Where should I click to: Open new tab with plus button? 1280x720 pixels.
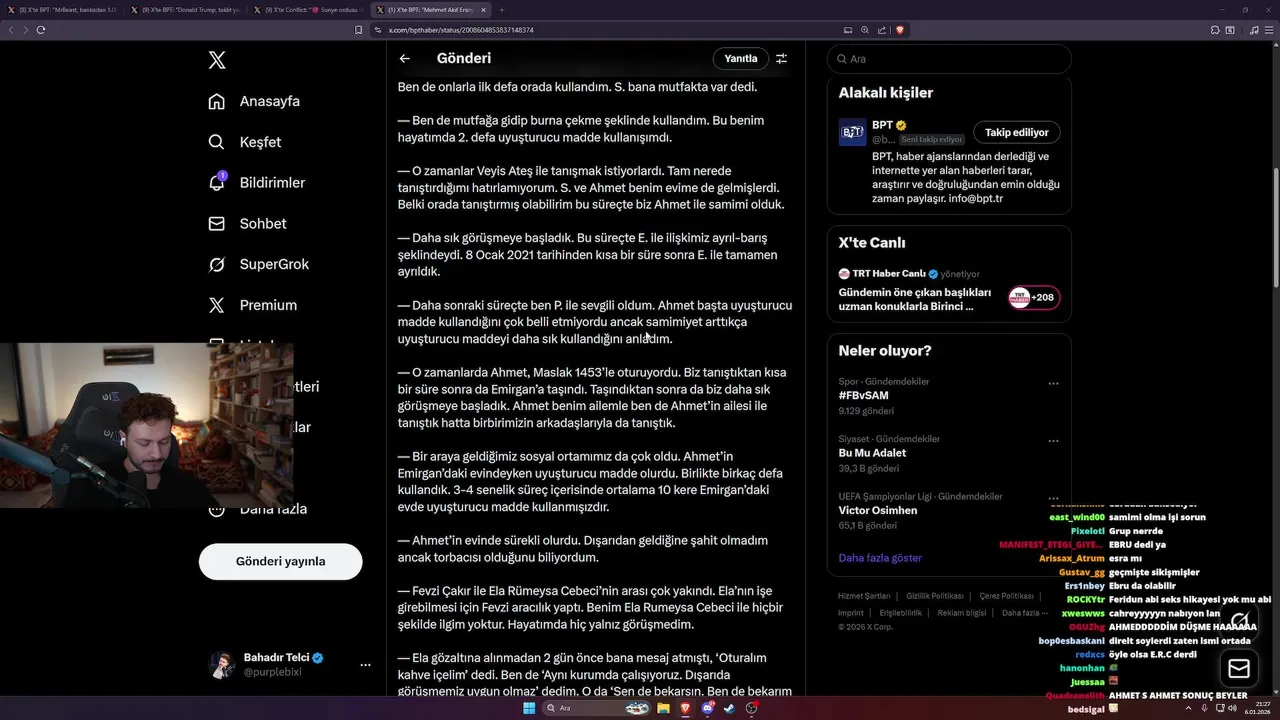(x=504, y=10)
